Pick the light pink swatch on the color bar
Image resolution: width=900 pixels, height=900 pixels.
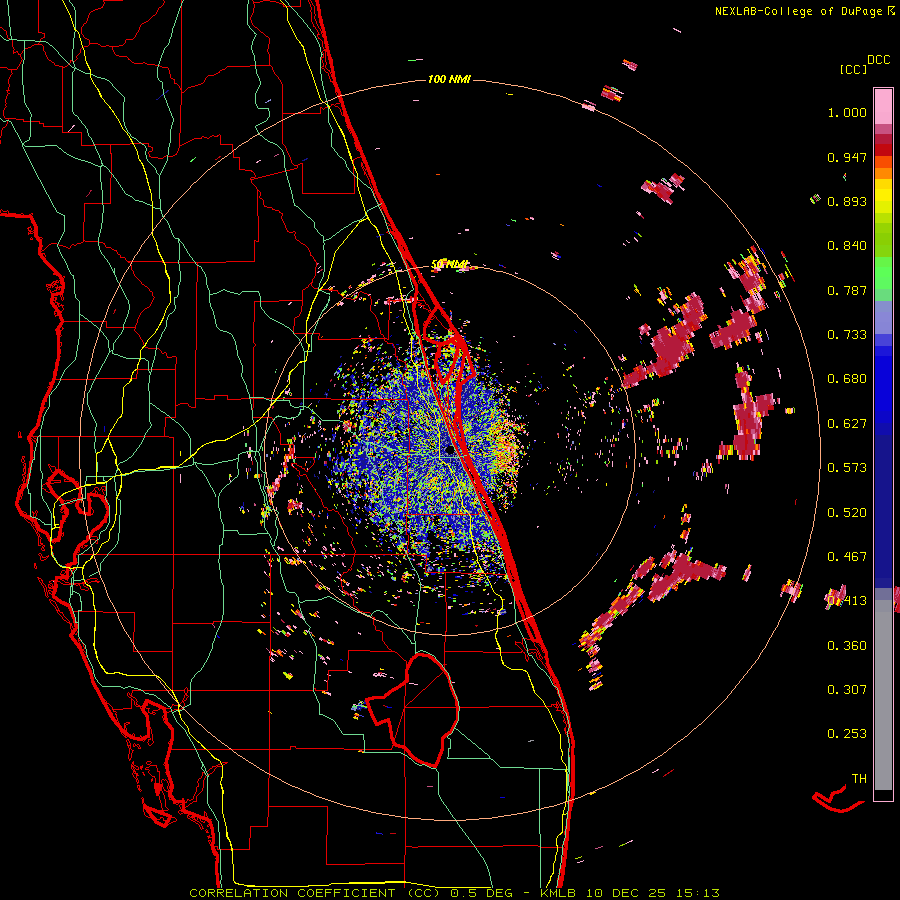pyautogui.click(x=883, y=106)
